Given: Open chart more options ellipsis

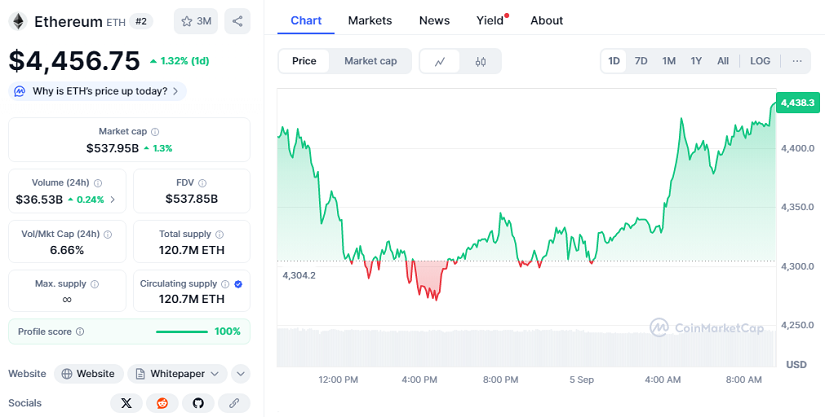Looking at the screenshot, I should (797, 61).
